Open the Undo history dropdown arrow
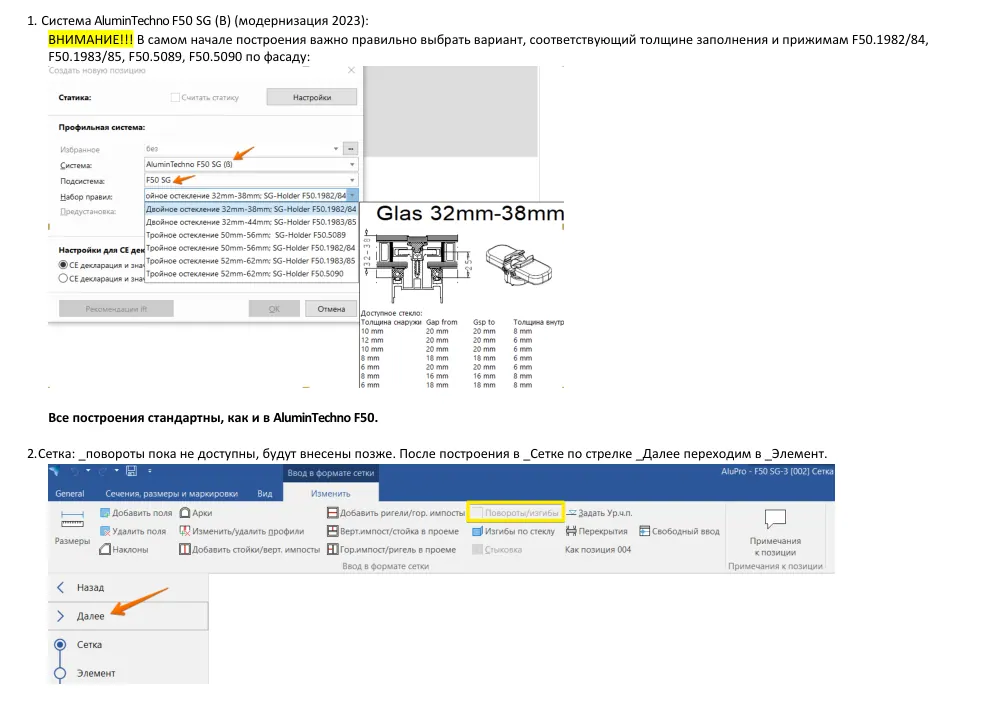This screenshot has height=708, width=1000. [88, 471]
